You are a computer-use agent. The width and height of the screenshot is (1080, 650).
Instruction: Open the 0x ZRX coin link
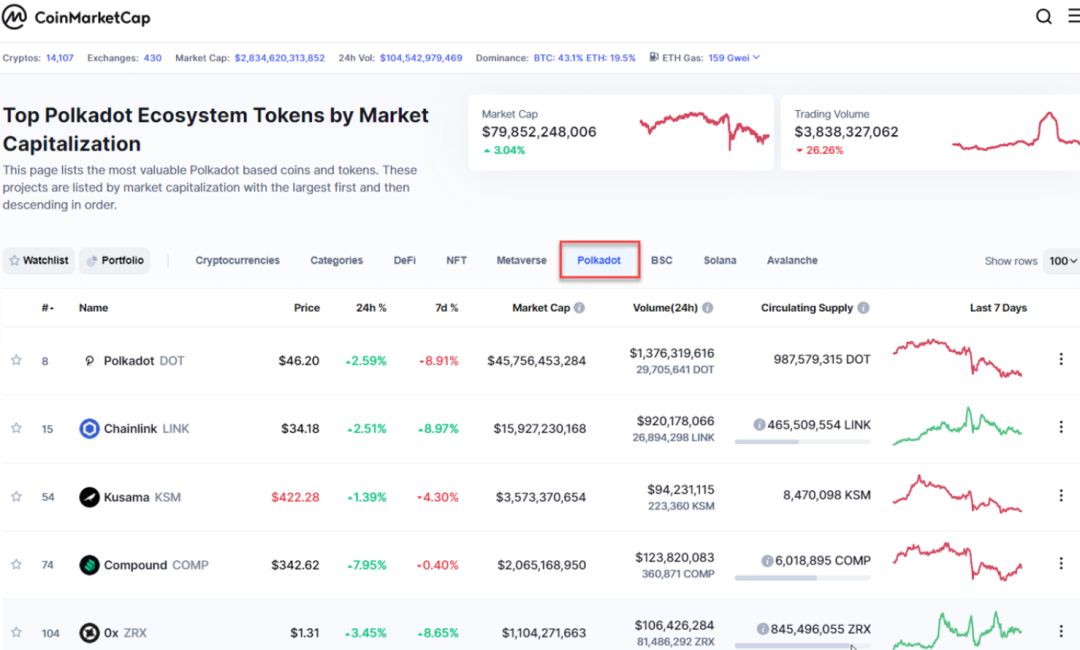pyautogui.click(x=125, y=633)
